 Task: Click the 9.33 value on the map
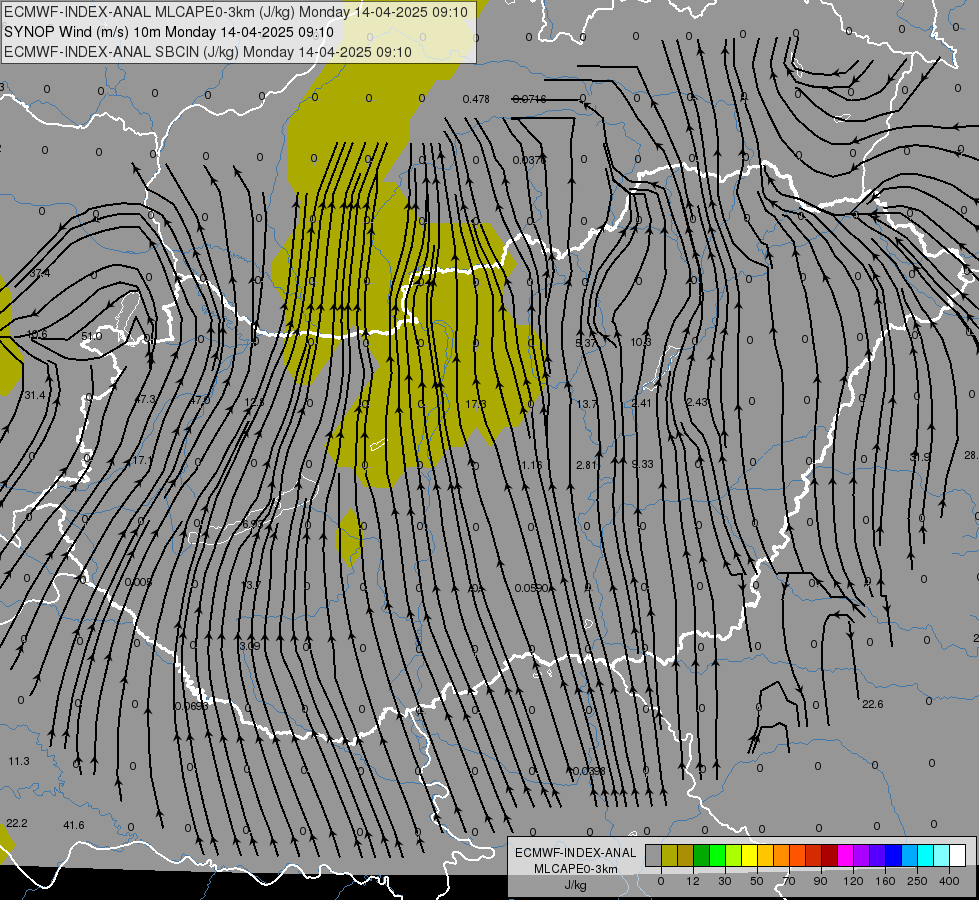tap(642, 464)
